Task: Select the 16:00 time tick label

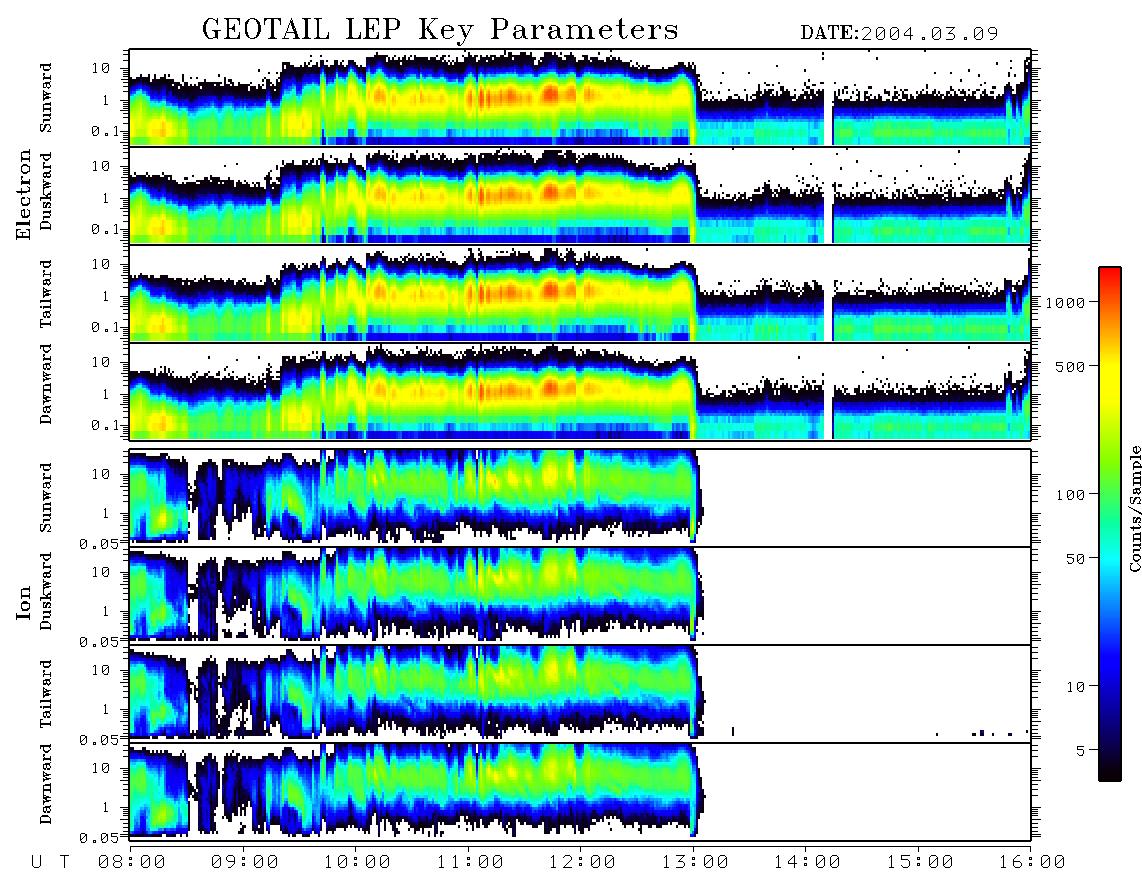Action: pos(1032,862)
